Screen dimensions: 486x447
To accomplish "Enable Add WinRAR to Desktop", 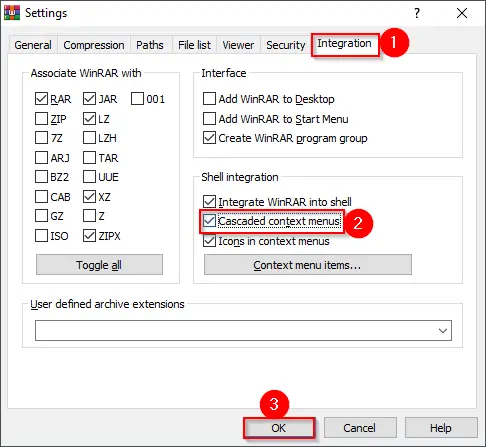I will coord(209,99).
